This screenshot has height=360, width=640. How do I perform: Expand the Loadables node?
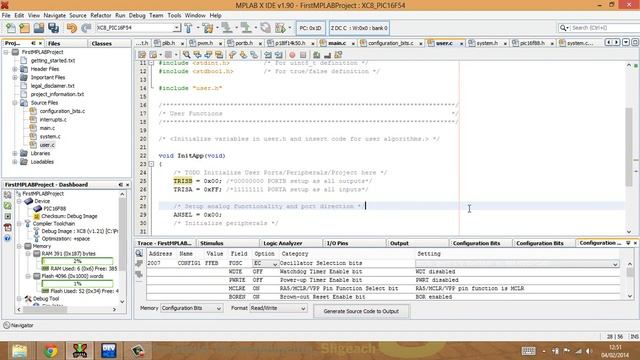pos(15,162)
